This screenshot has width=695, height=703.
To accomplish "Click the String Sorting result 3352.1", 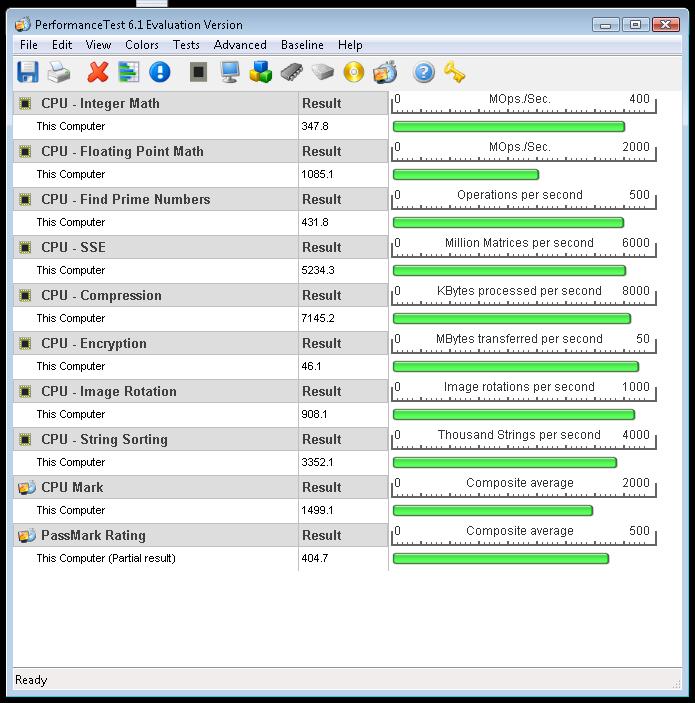I will coord(317,462).
